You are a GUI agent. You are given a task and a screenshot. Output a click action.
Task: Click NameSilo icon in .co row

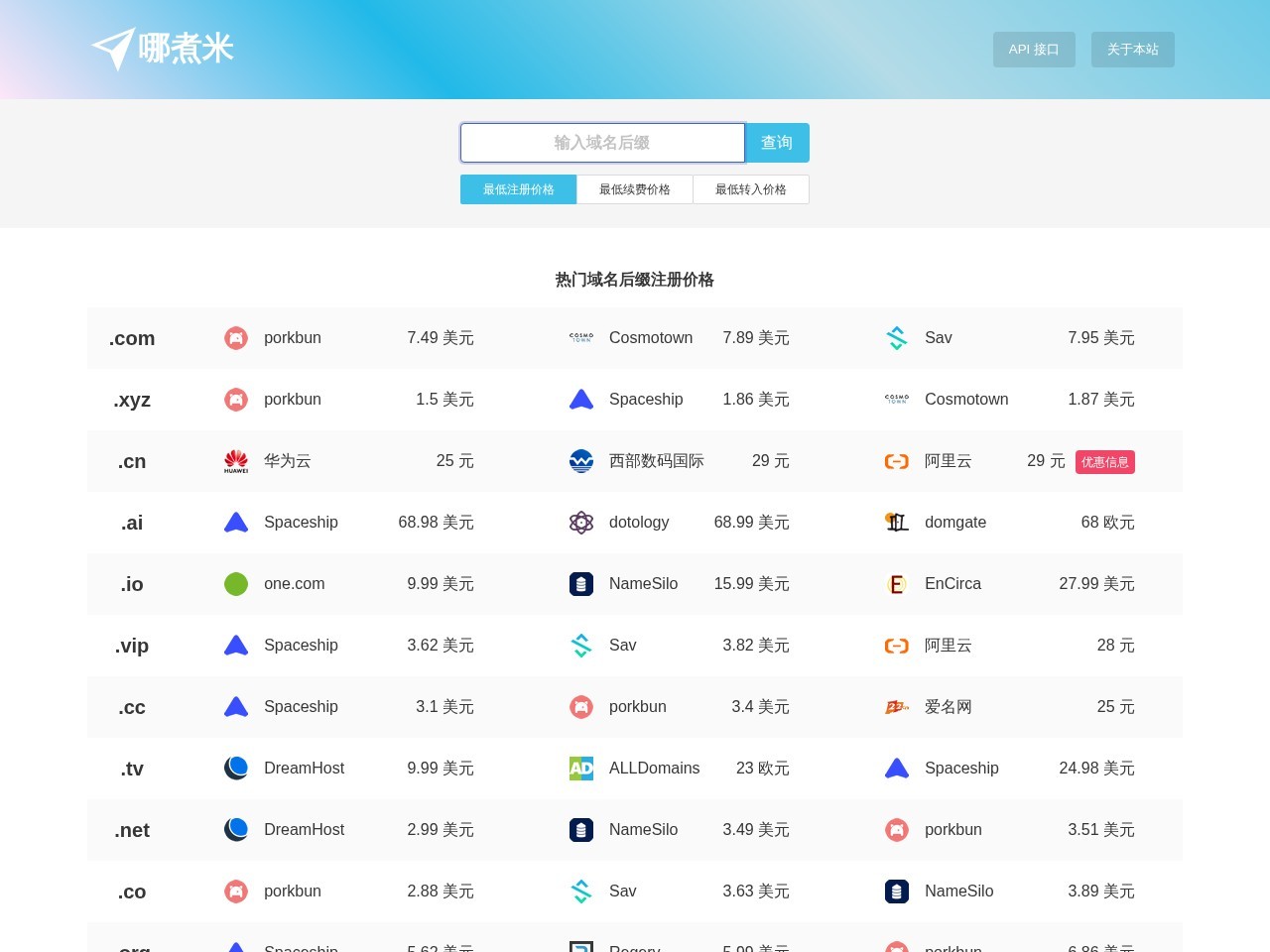point(897,892)
